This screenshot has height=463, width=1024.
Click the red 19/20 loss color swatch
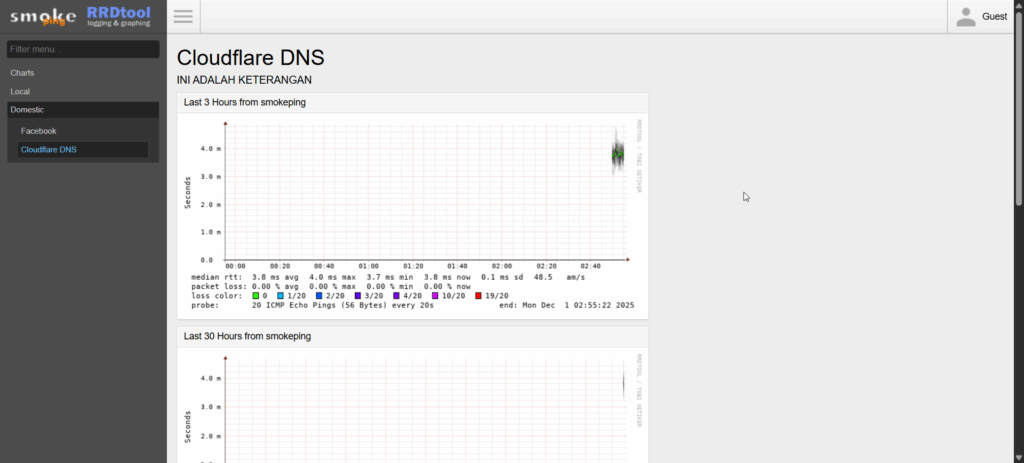click(x=479, y=296)
